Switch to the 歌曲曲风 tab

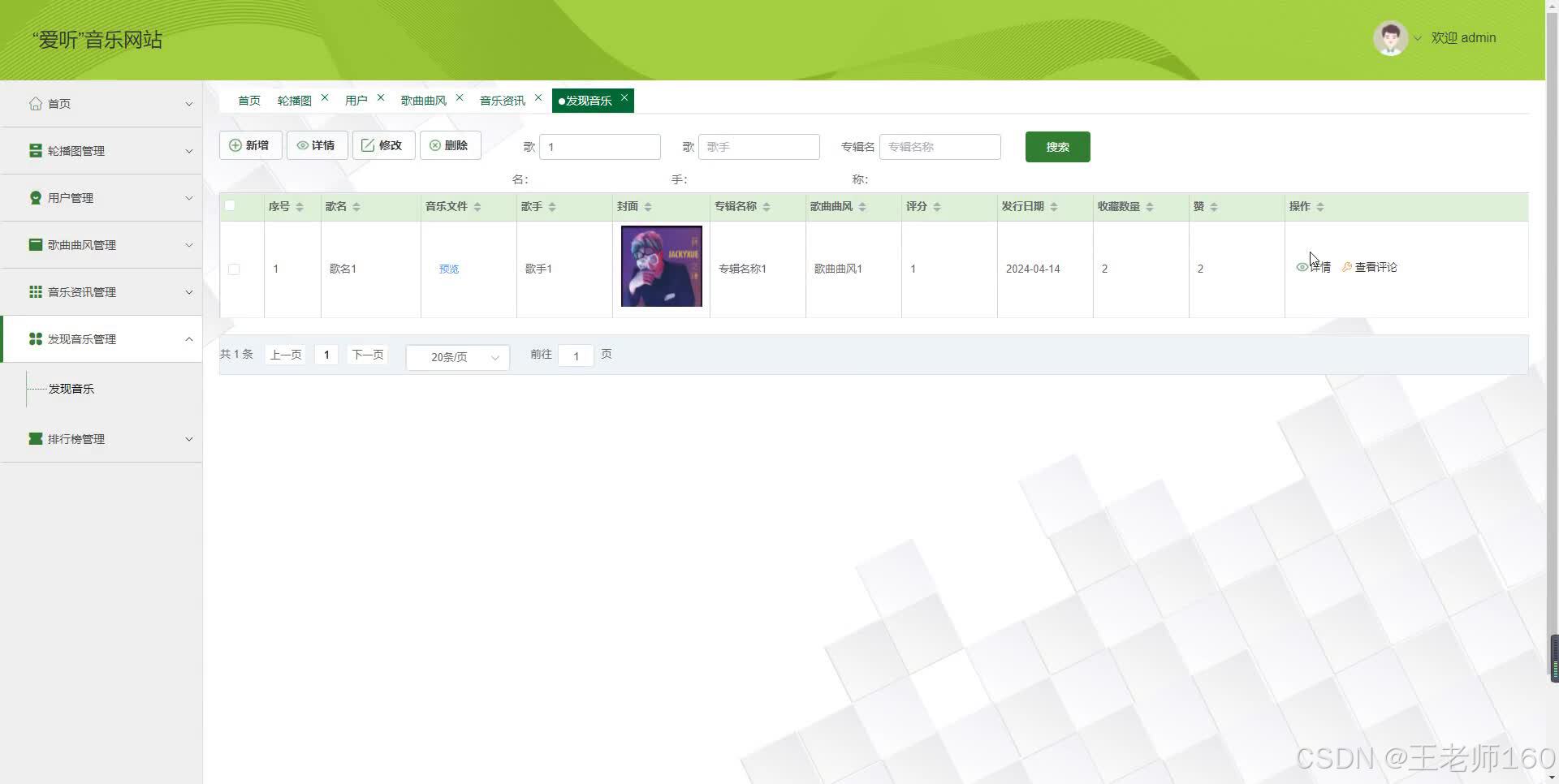(424, 101)
